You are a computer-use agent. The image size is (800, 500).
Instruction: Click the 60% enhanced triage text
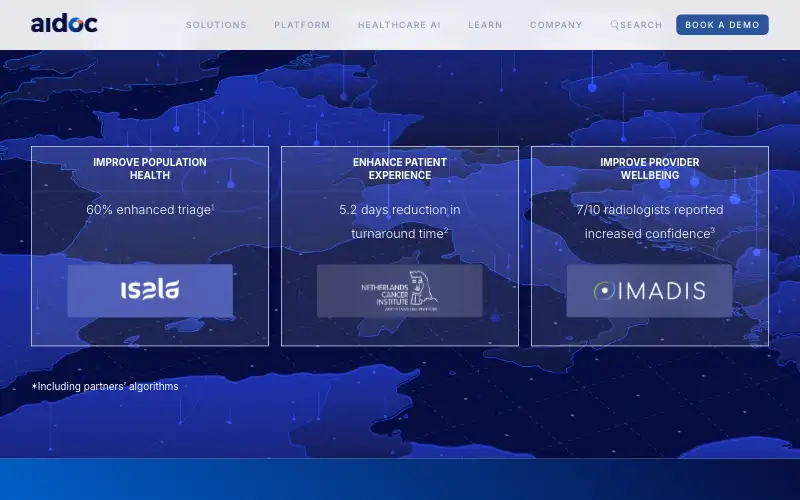click(x=150, y=210)
